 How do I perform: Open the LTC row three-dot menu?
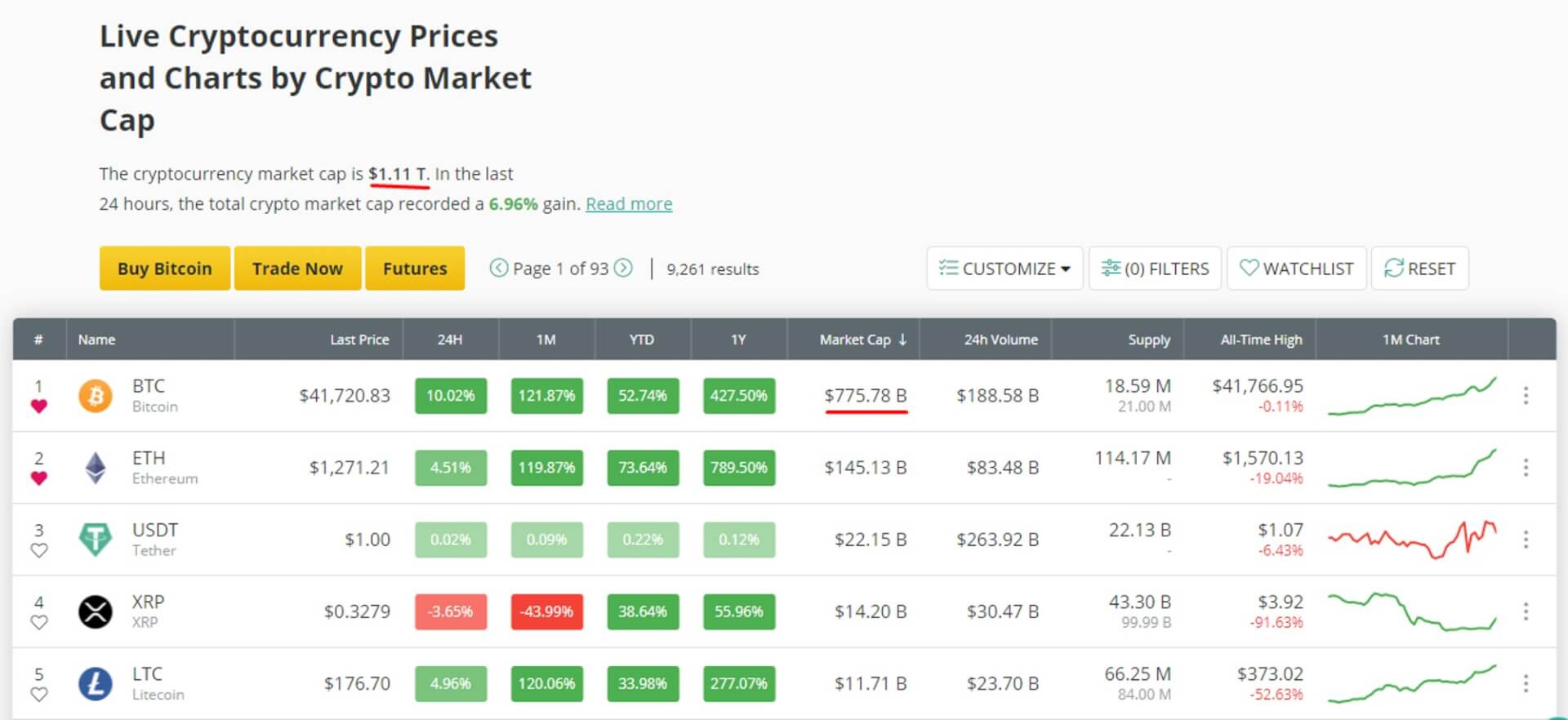tap(1526, 683)
